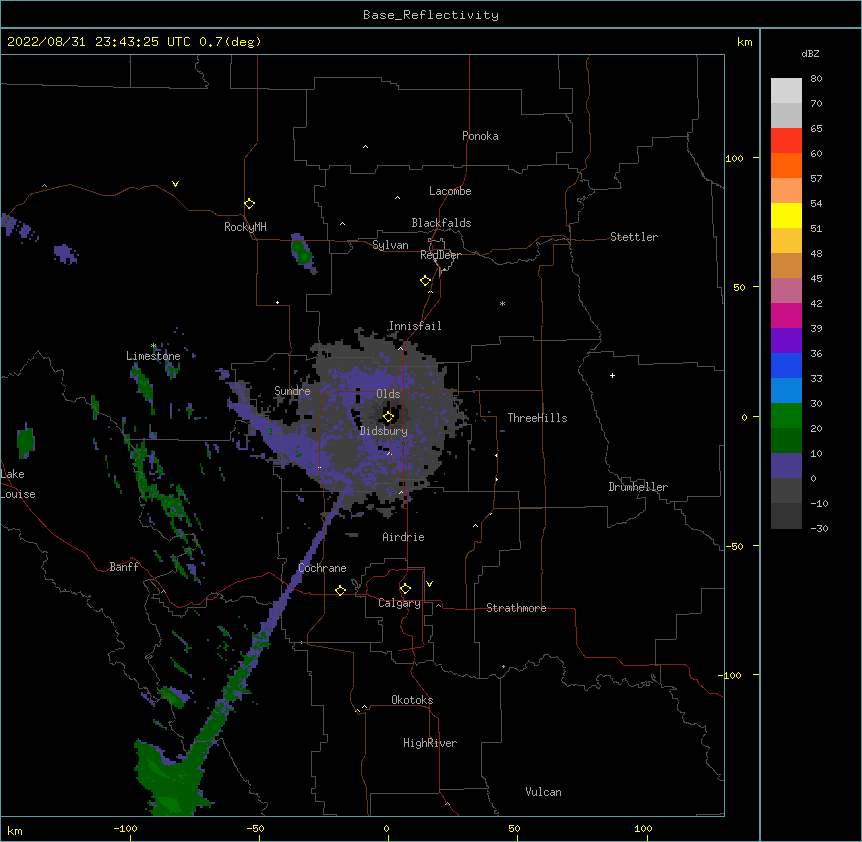Click the light gray 80 dBZ legend swatch
862x842 pixels.
(x=786, y=91)
